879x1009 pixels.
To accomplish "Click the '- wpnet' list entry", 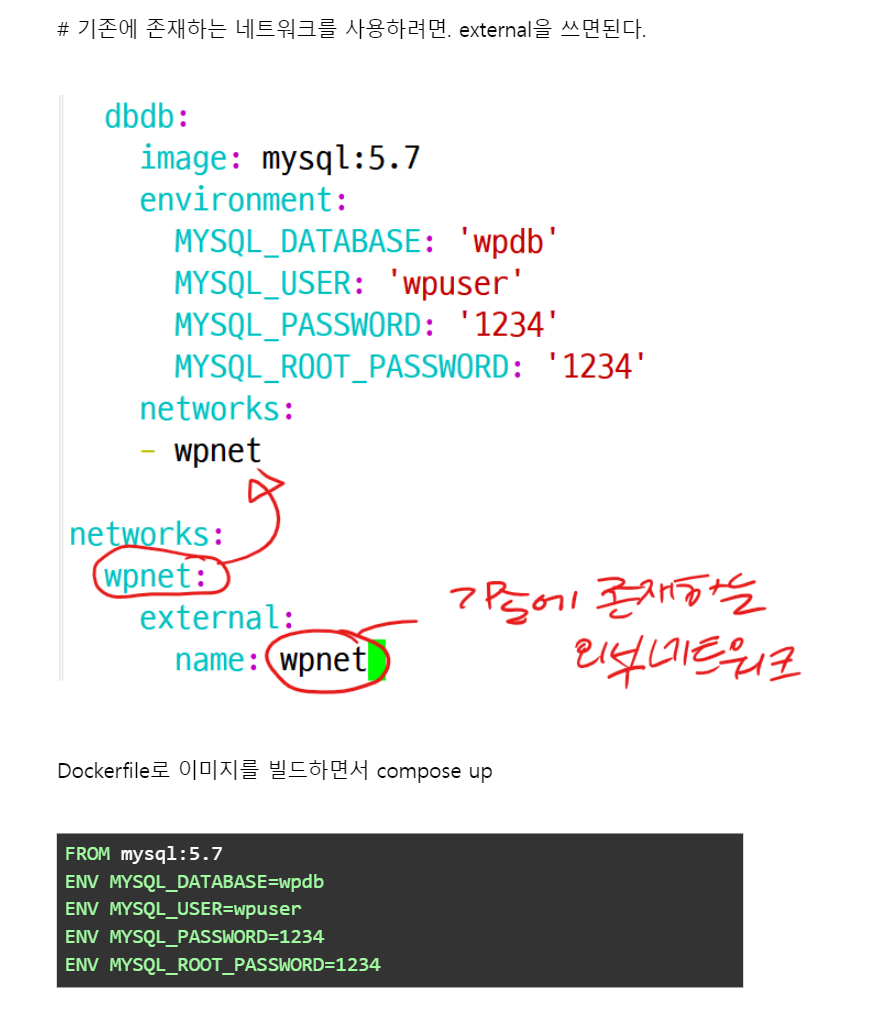I will [201, 450].
